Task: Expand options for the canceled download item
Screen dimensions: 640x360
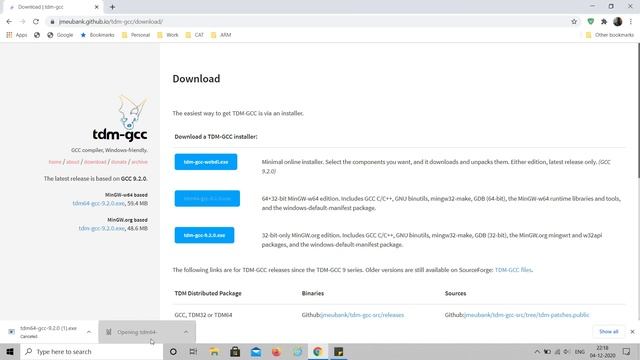Action: pyautogui.click(x=89, y=332)
